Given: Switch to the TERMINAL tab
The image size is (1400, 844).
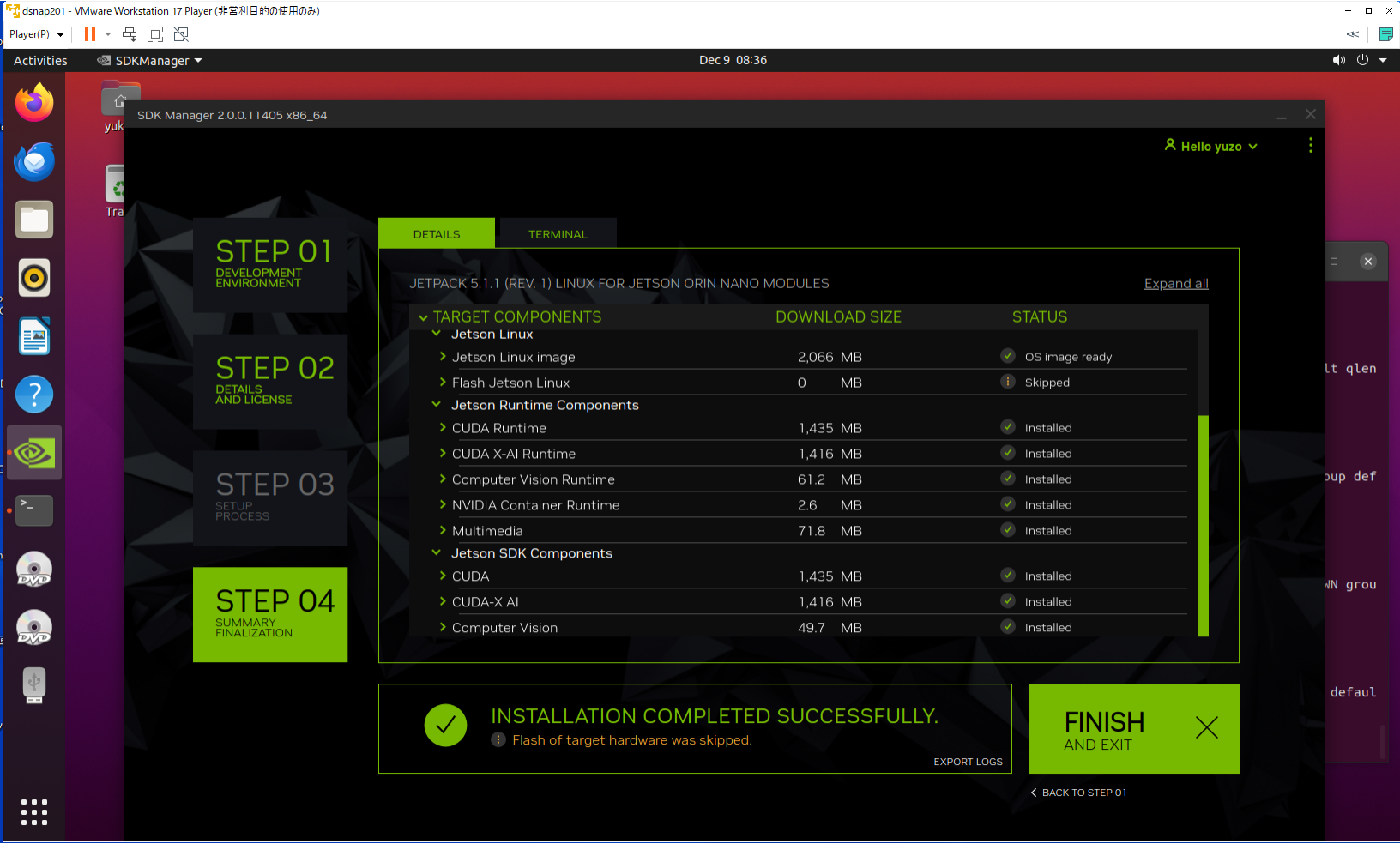Looking at the screenshot, I should tap(558, 233).
